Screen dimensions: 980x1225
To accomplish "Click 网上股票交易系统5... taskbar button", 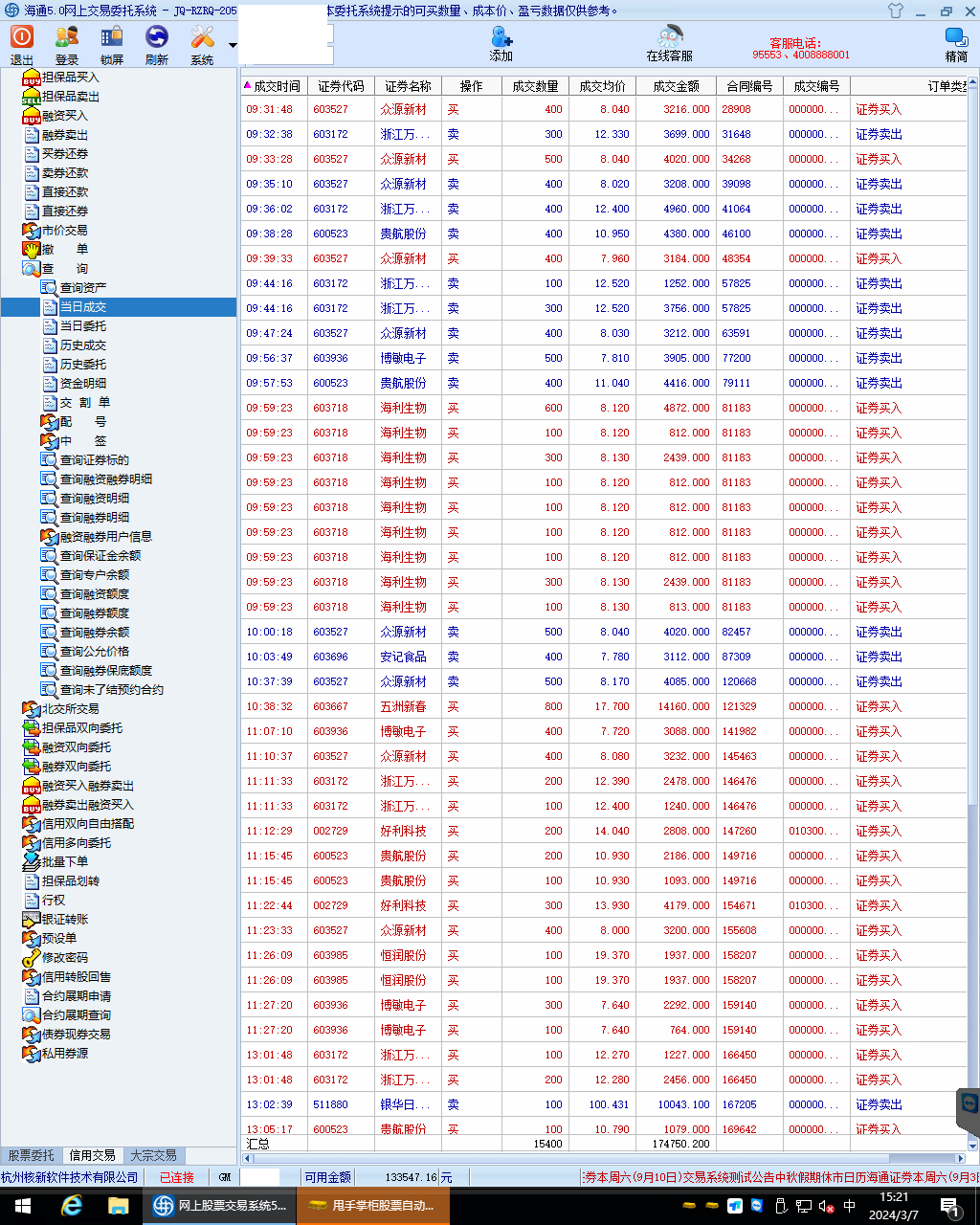I will click(x=220, y=1206).
